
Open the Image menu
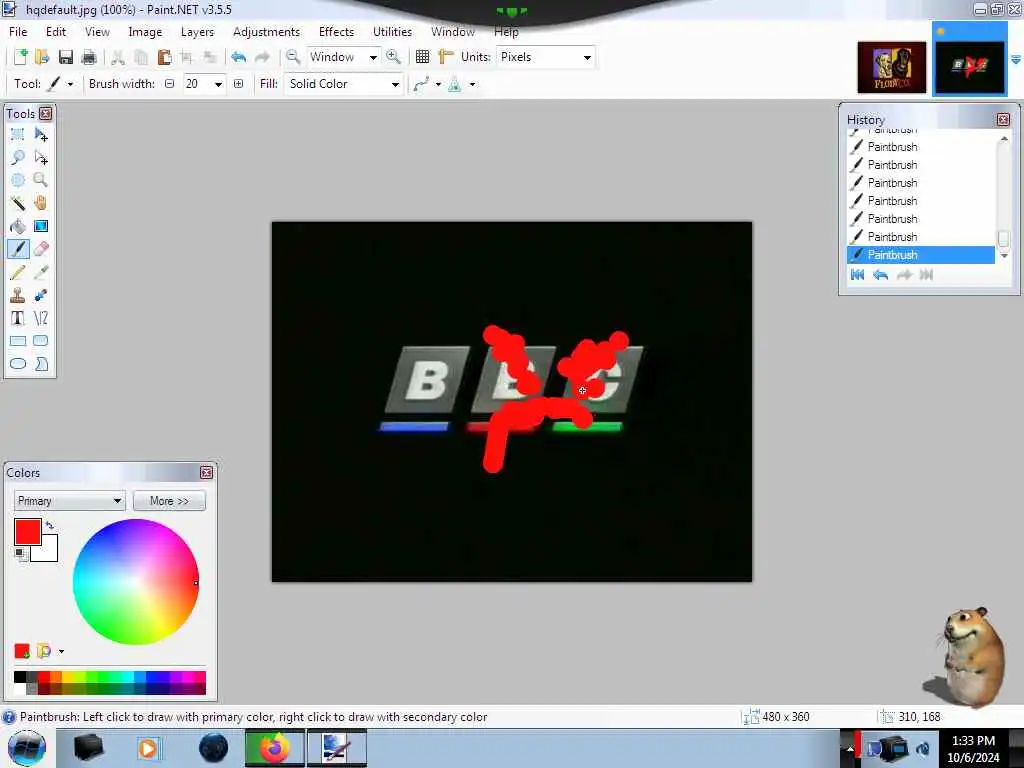tap(145, 32)
